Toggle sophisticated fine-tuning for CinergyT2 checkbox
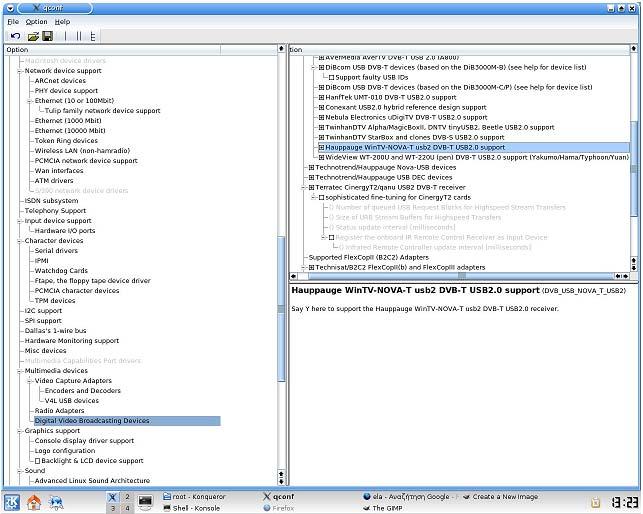Screen dimensions: 643x514 pos(322,198)
